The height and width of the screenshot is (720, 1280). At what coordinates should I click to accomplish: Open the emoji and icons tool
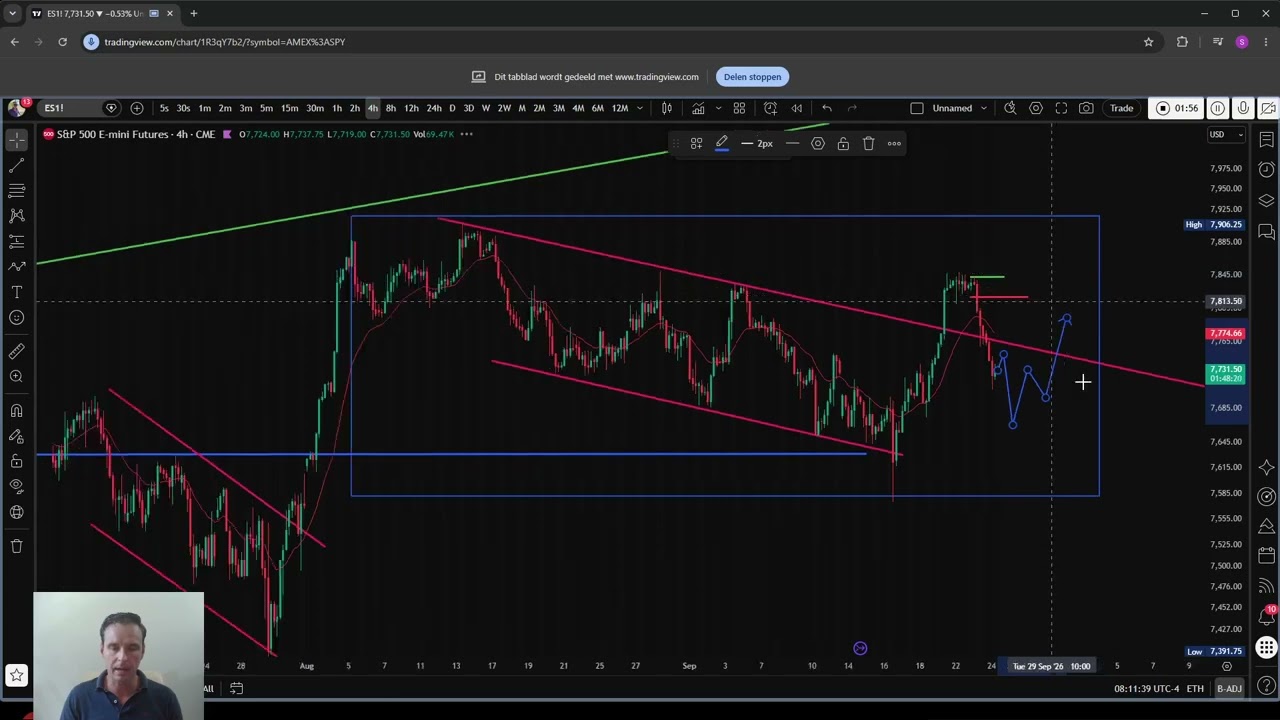17,318
